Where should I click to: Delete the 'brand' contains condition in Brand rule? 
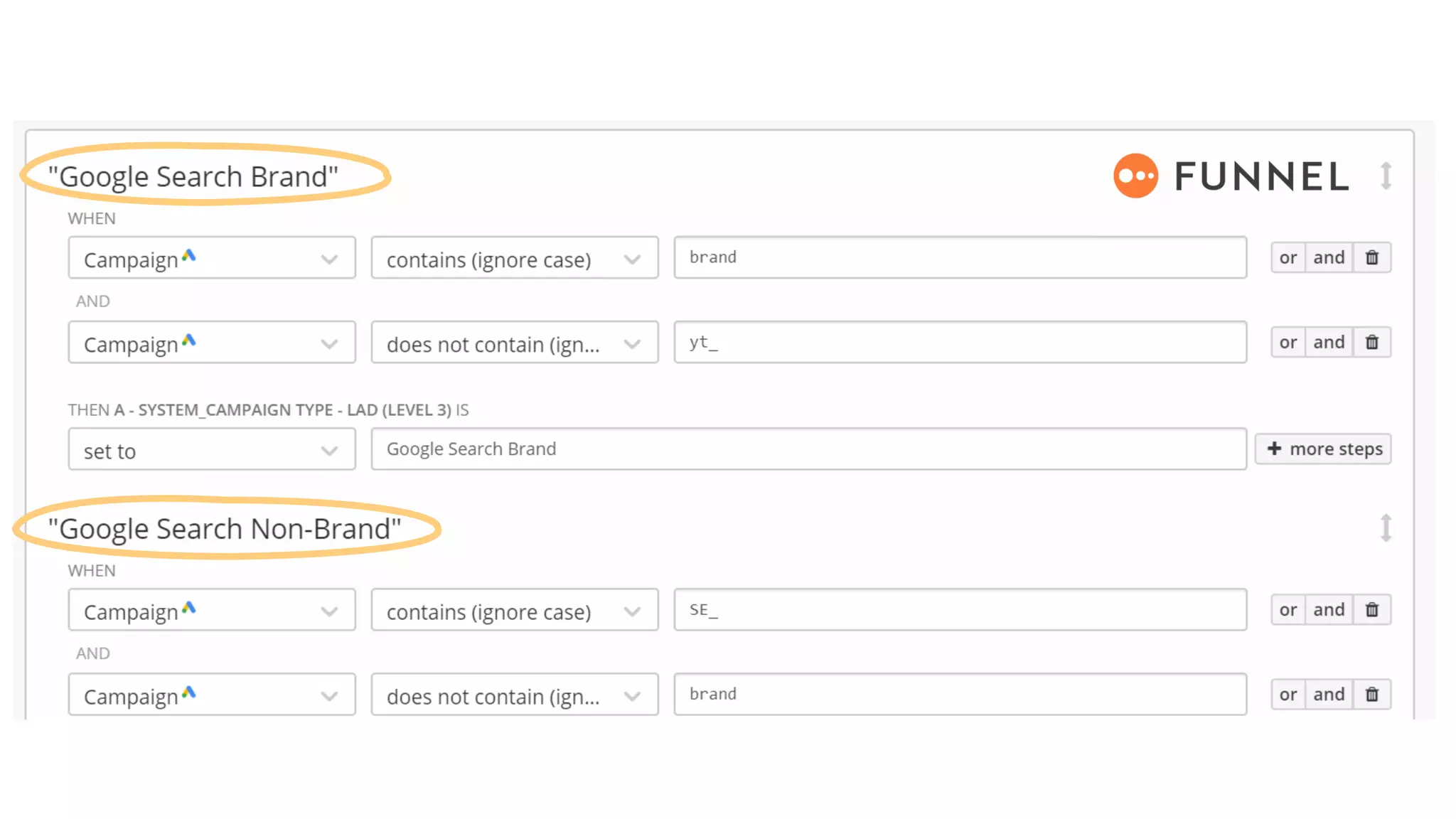[1371, 257]
